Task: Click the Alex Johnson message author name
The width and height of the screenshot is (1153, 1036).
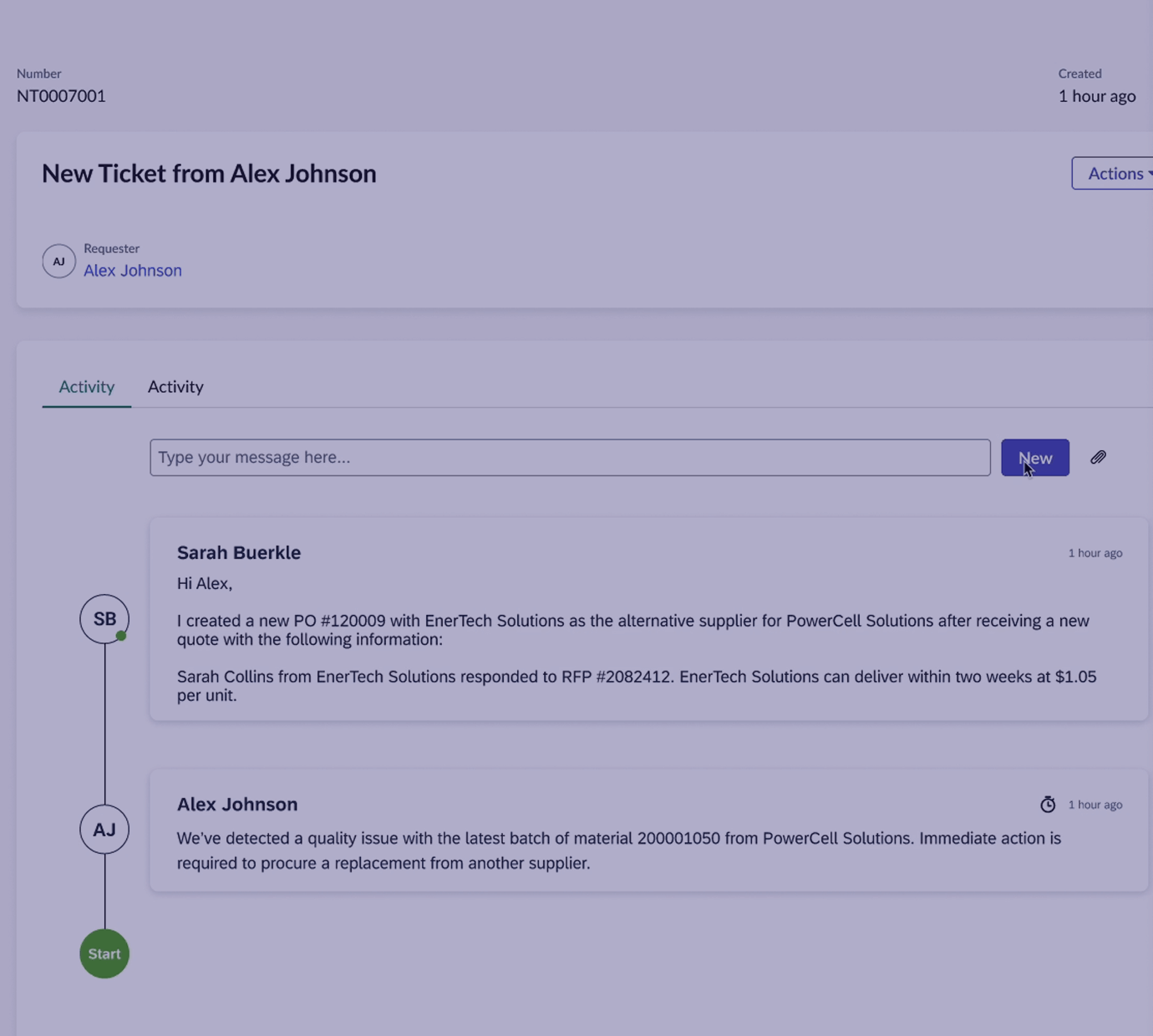Action: 237,805
